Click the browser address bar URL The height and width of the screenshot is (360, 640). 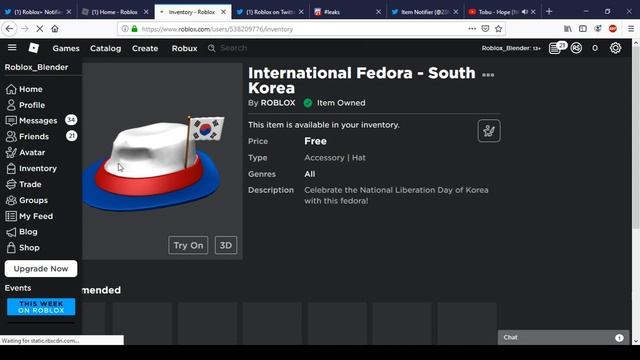click(x=217, y=29)
